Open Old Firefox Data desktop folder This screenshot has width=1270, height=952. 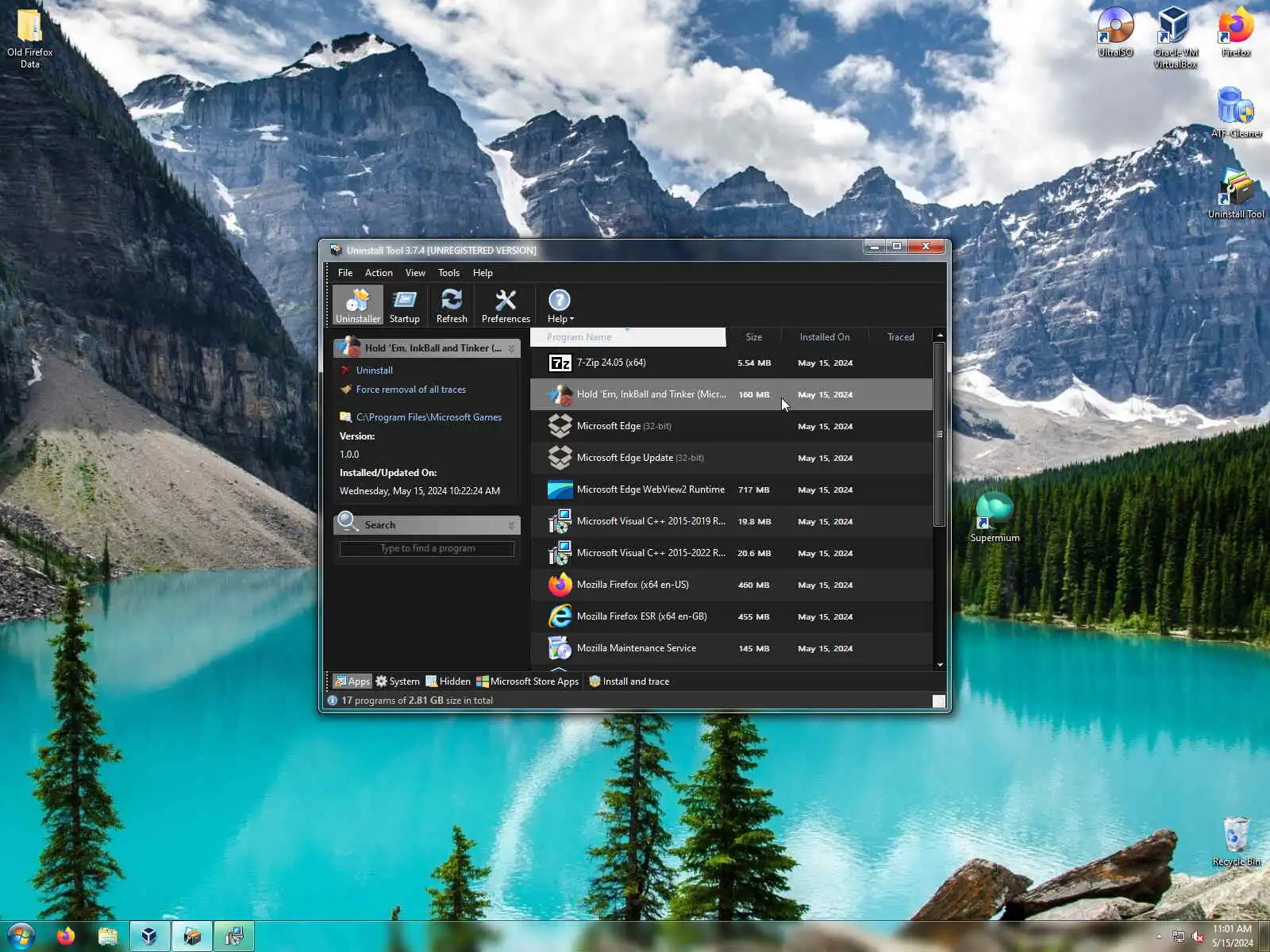tap(29, 38)
